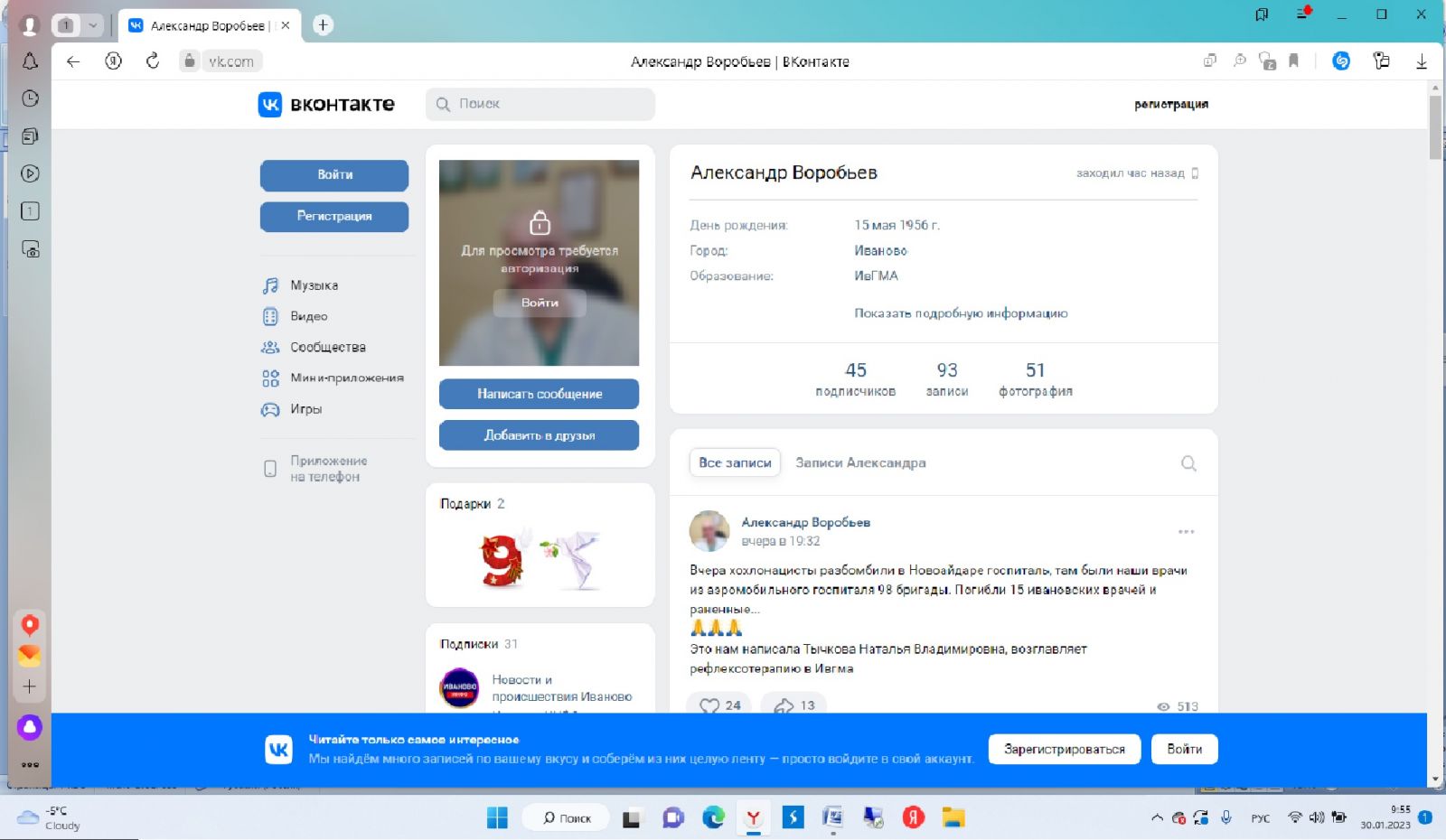Click the vk.com address field
This screenshot has width=1446, height=840.
click(x=231, y=61)
